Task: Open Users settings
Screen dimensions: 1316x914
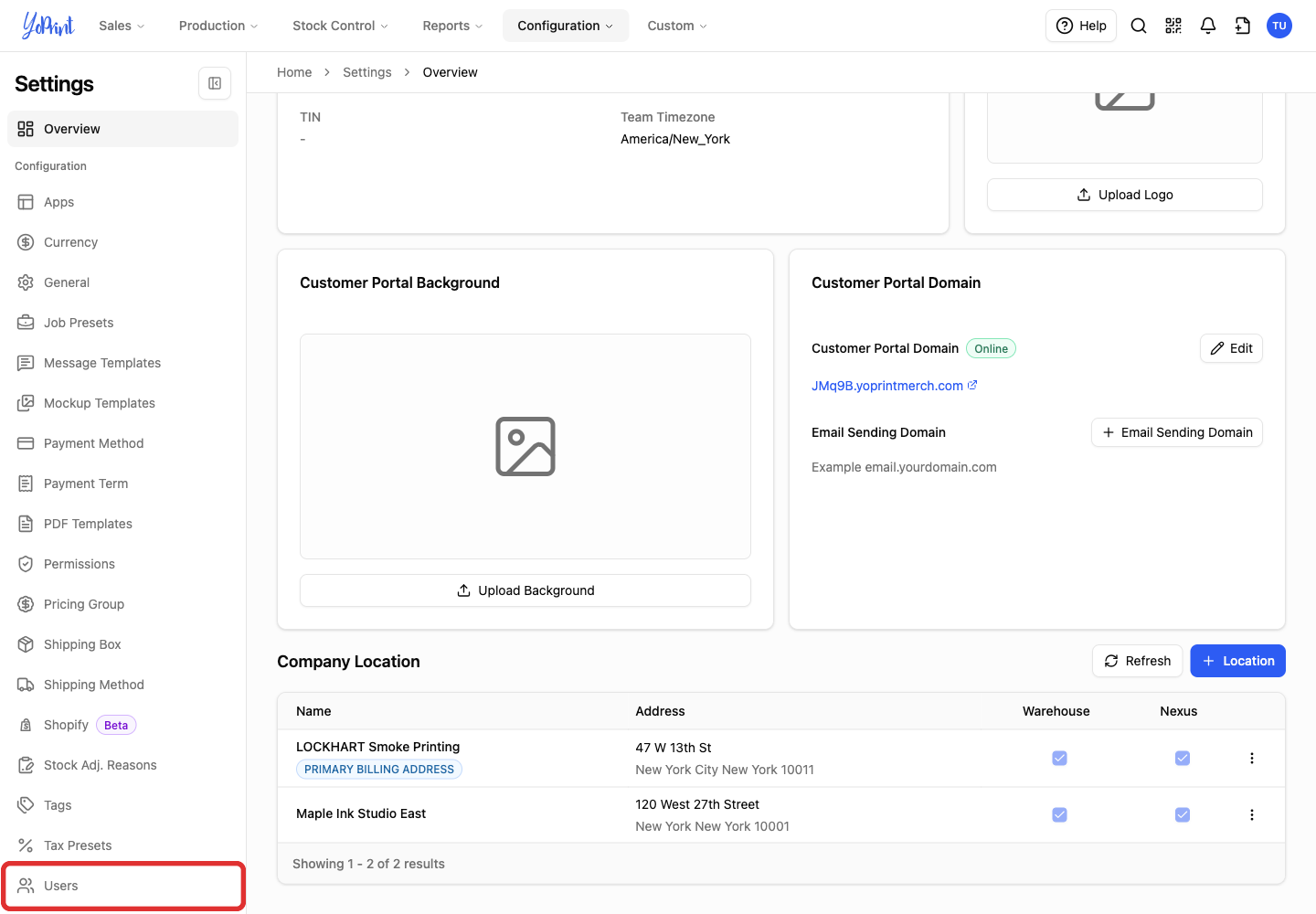Action: pos(122,886)
